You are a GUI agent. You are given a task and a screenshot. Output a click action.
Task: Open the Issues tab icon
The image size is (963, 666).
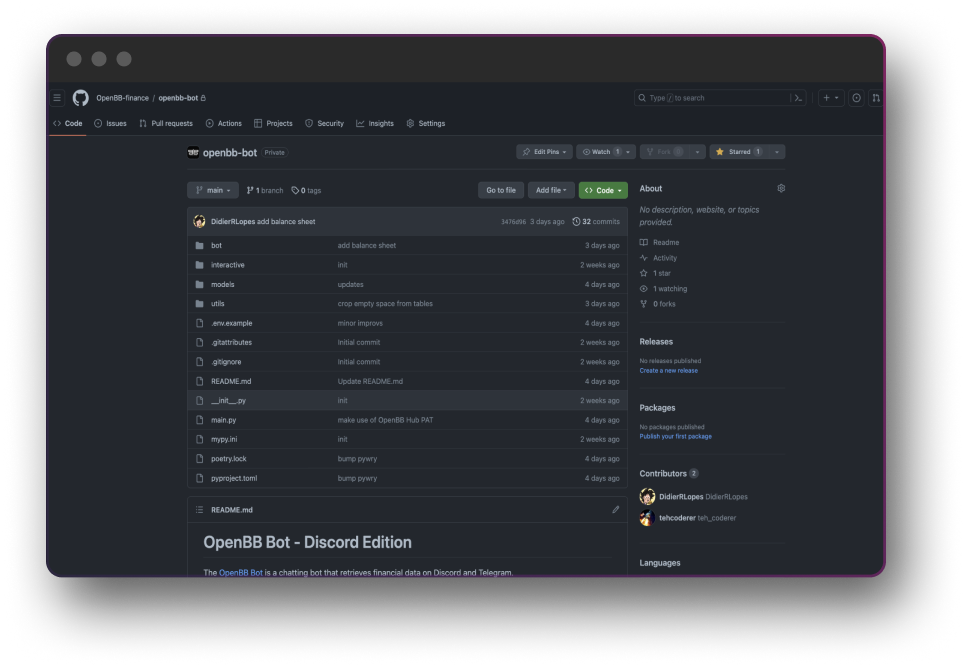[96, 123]
